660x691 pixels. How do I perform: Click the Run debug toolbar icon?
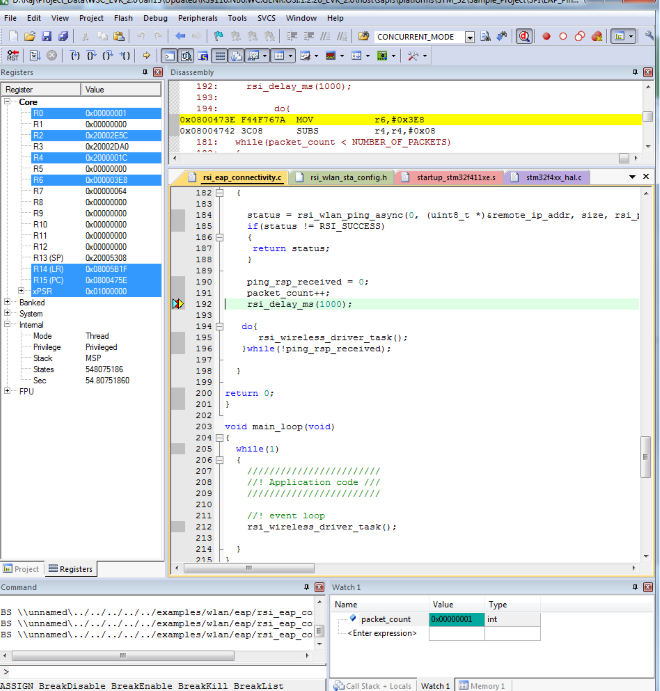(34, 56)
